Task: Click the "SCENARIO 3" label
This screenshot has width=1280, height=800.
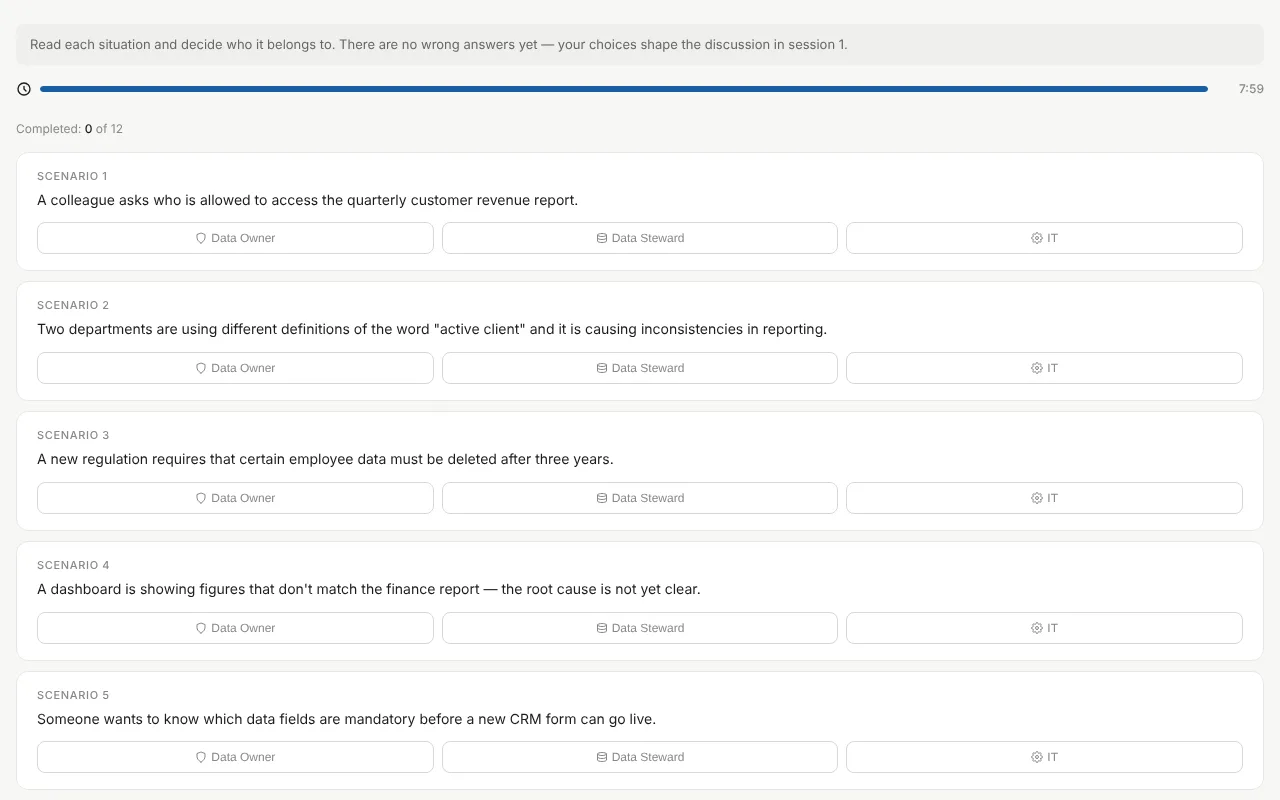Action: click(x=73, y=435)
